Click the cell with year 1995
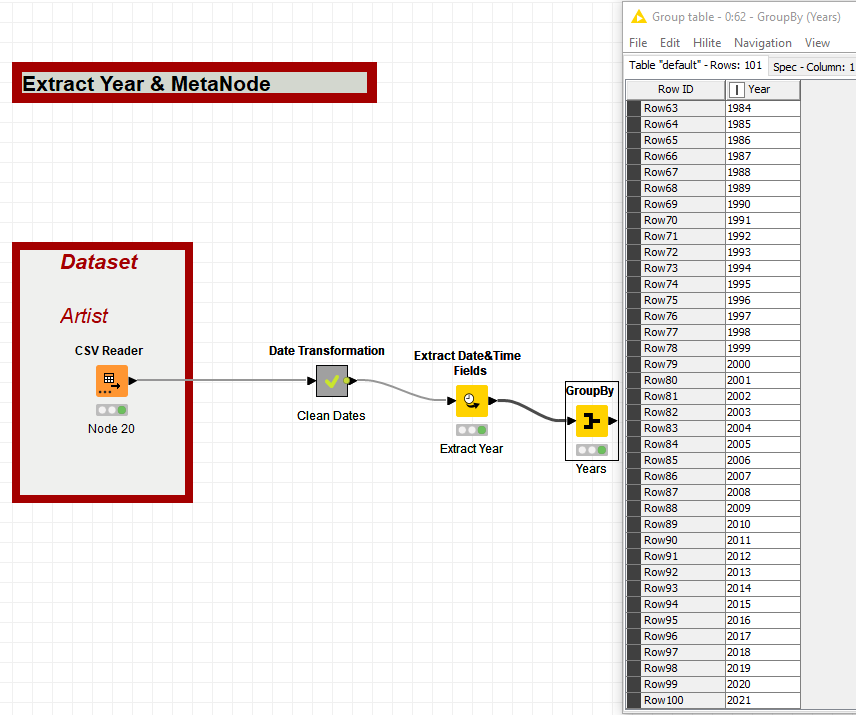The height and width of the screenshot is (715, 856). click(x=763, y=284)
